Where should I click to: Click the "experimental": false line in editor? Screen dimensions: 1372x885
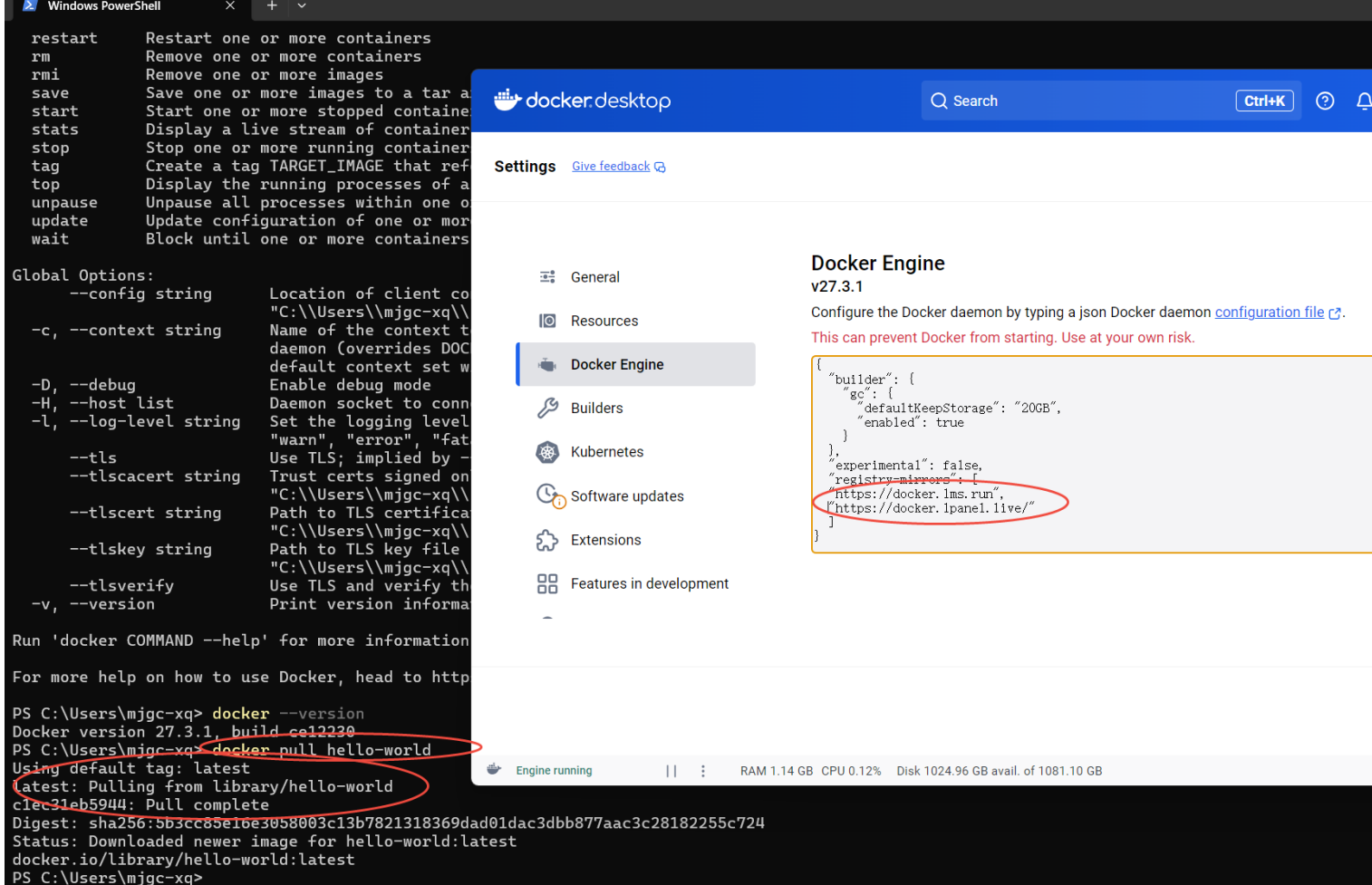[906, 466]
